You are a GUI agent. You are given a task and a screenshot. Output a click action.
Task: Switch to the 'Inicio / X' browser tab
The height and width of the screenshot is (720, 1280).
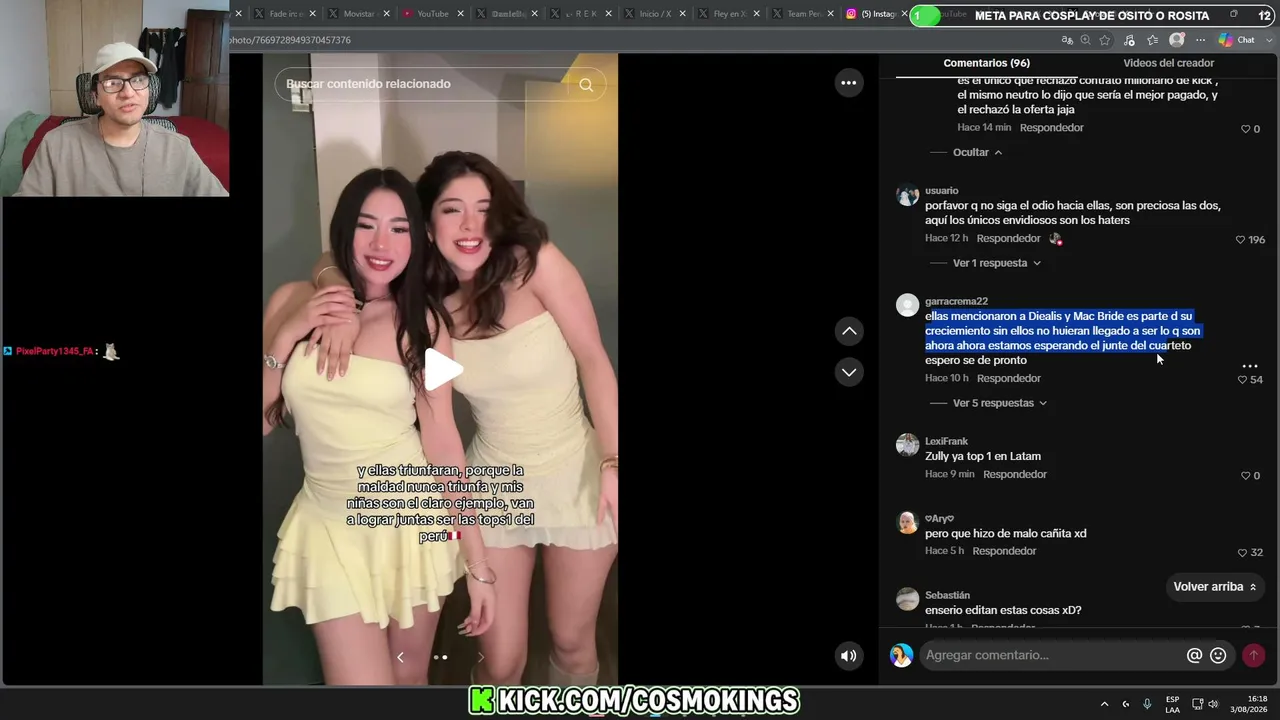654,14
